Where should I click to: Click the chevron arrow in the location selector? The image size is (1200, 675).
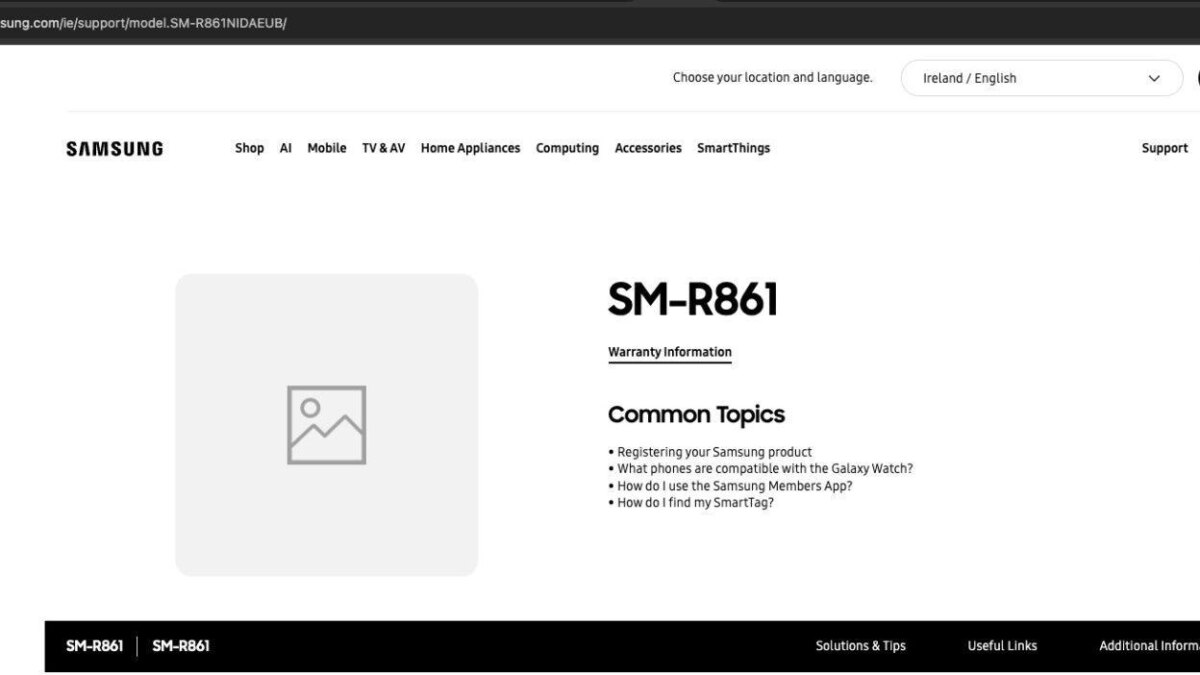pyautogui.click(x=1154, y=78)
